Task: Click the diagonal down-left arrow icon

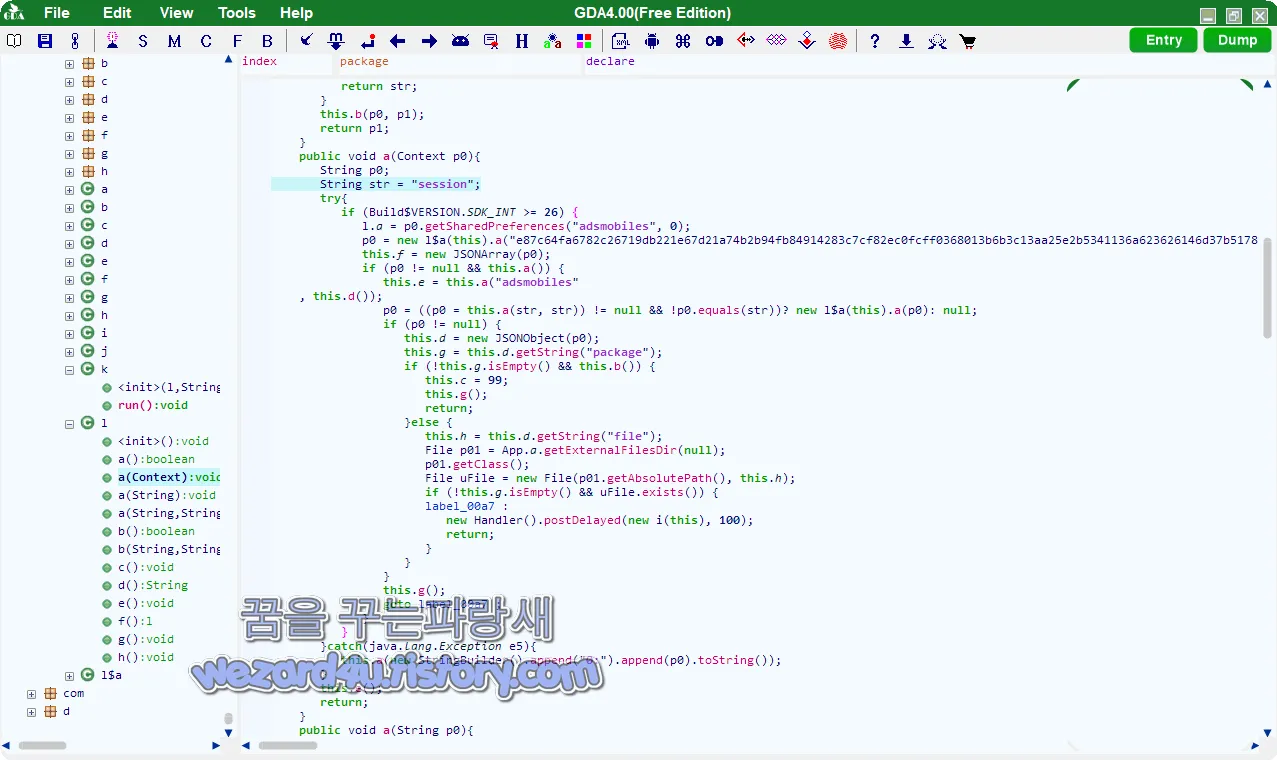Action: (x=306, y=41)
